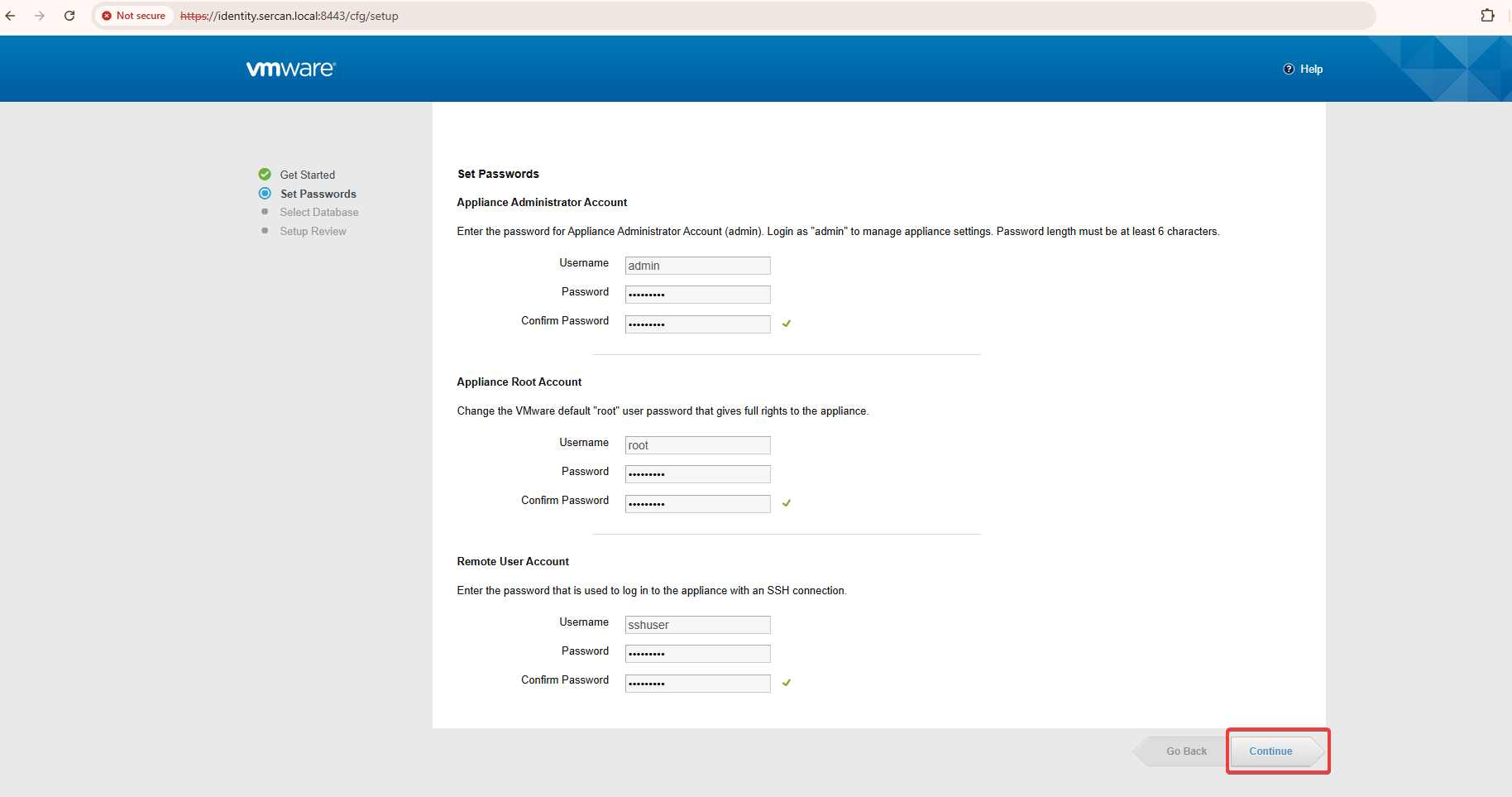
Task: Click the browser back arrow icon
Action: 11,16
